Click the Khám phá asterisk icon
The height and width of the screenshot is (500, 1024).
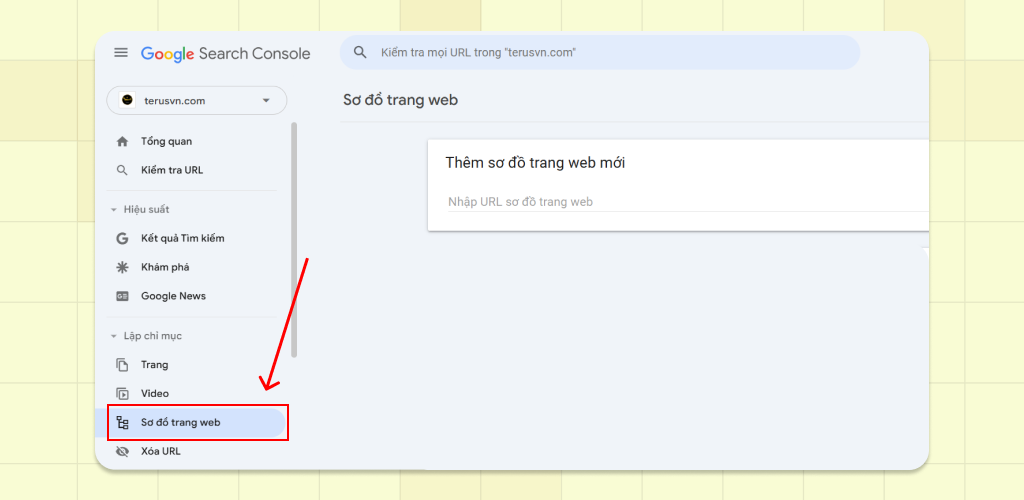click(122, 267)
